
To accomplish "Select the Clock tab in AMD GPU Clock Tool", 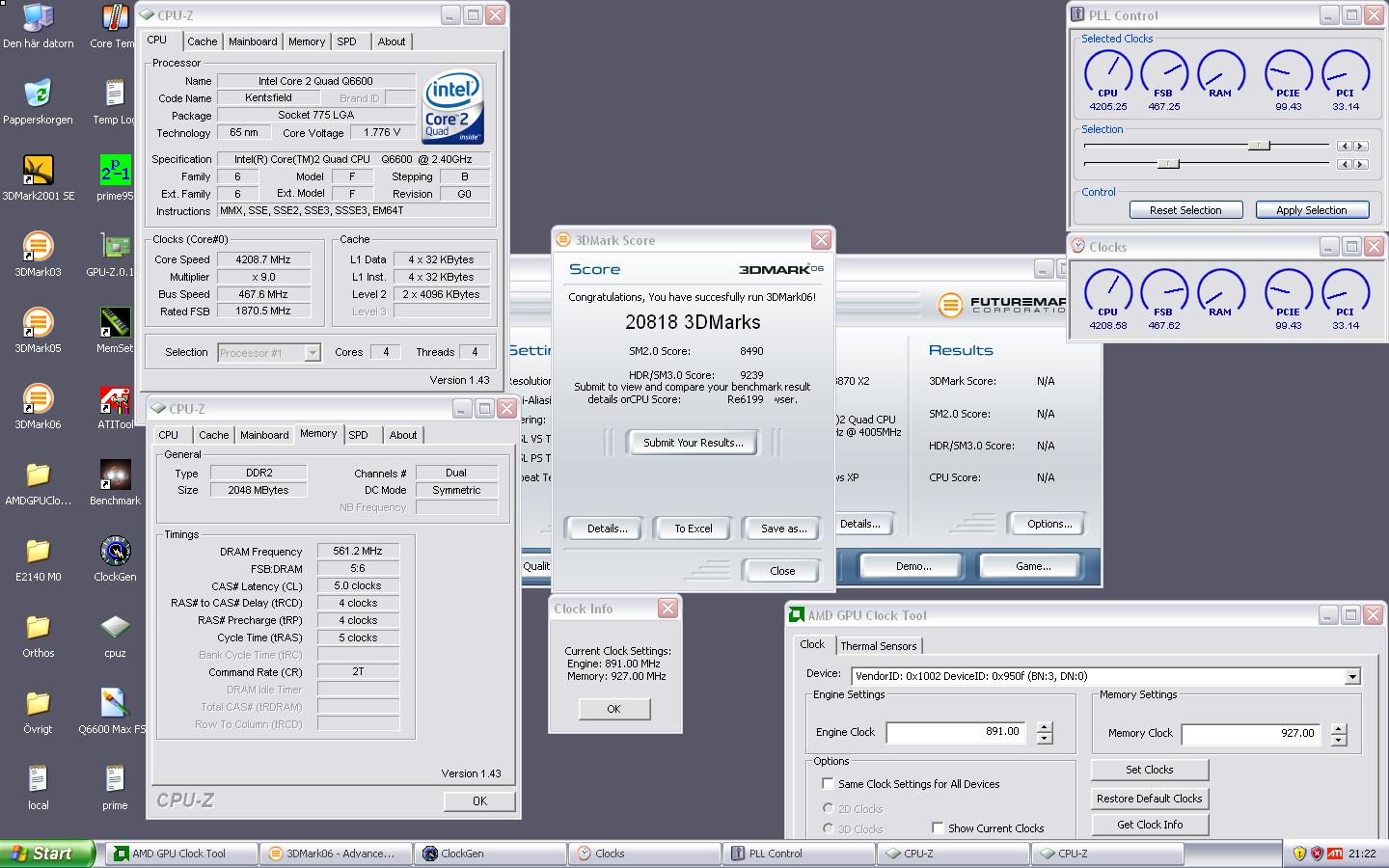I will 812,644.
